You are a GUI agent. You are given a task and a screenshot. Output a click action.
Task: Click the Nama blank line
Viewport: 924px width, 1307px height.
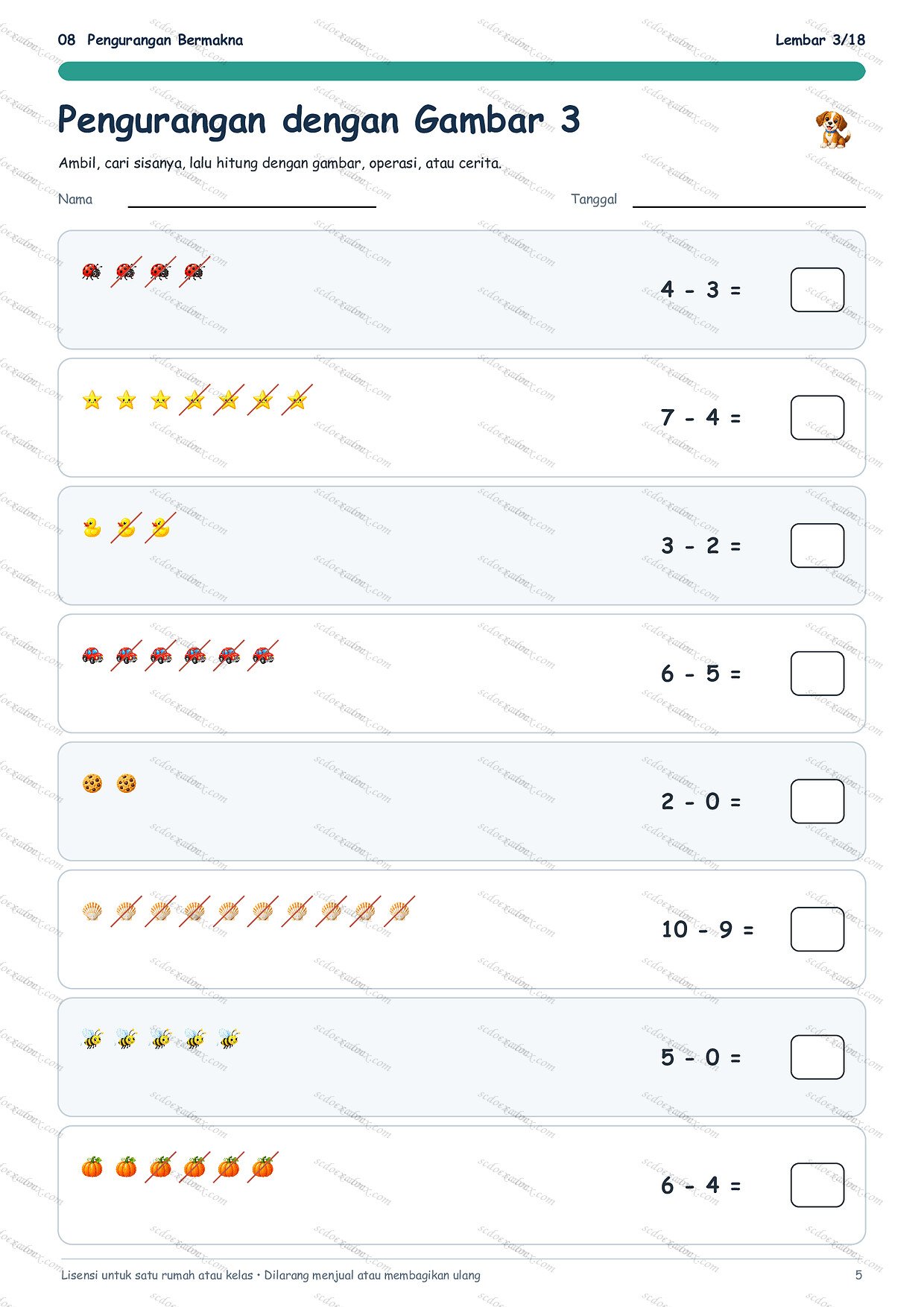point(252,206)
